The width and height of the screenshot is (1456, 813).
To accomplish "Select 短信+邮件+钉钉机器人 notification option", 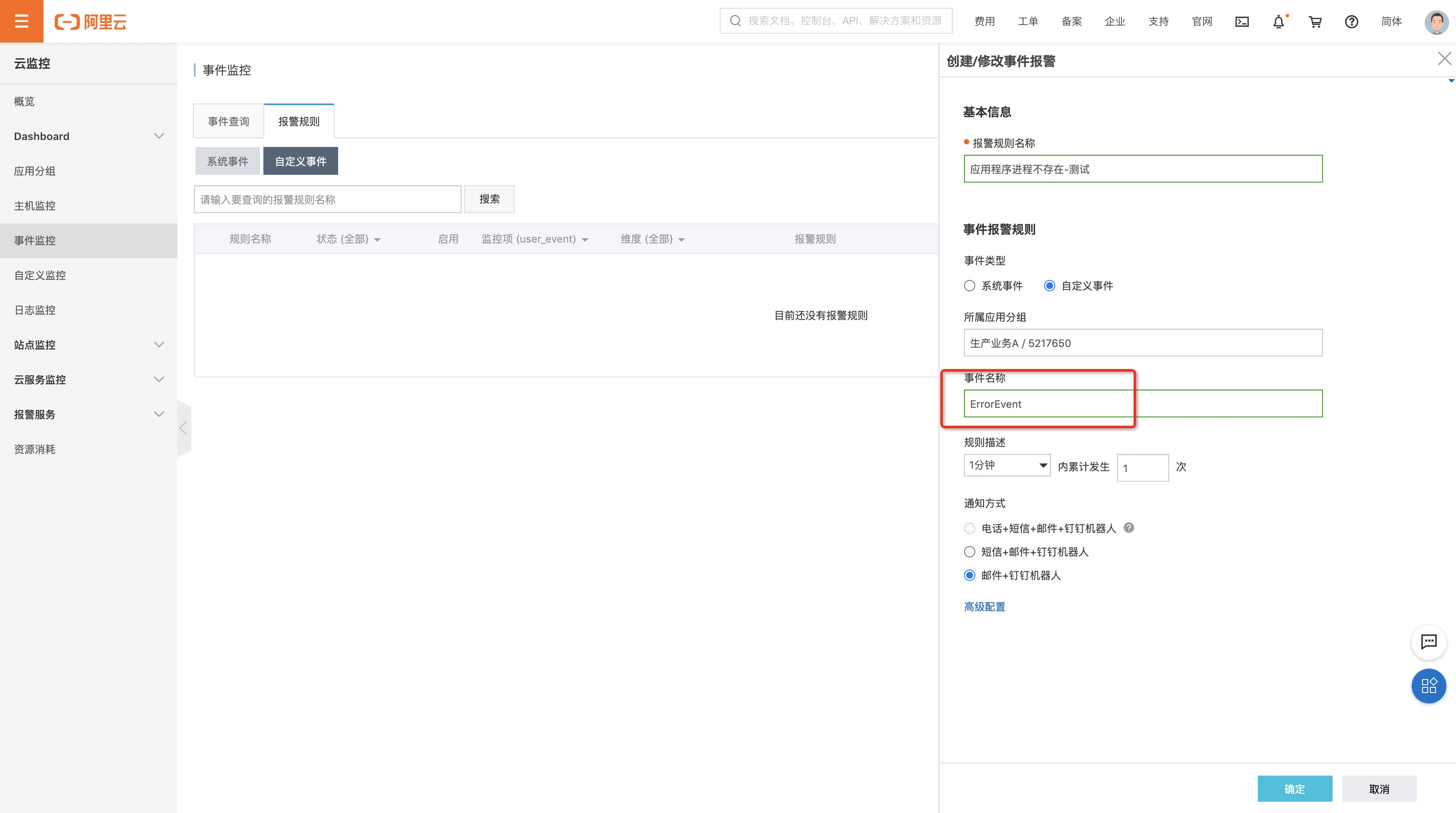I will click(x=969, y=552).
